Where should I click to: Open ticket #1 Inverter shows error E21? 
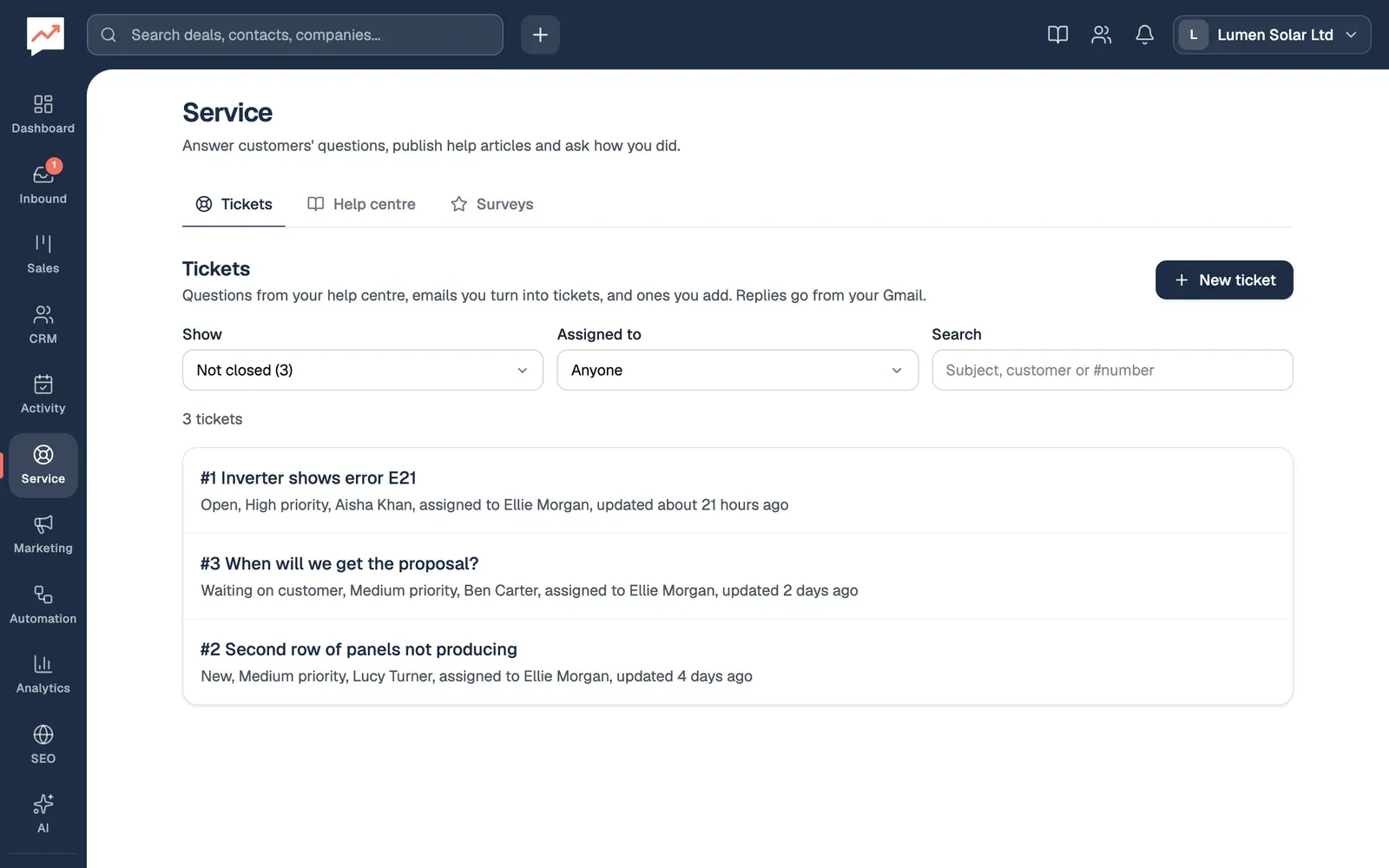tap(737, 490)
